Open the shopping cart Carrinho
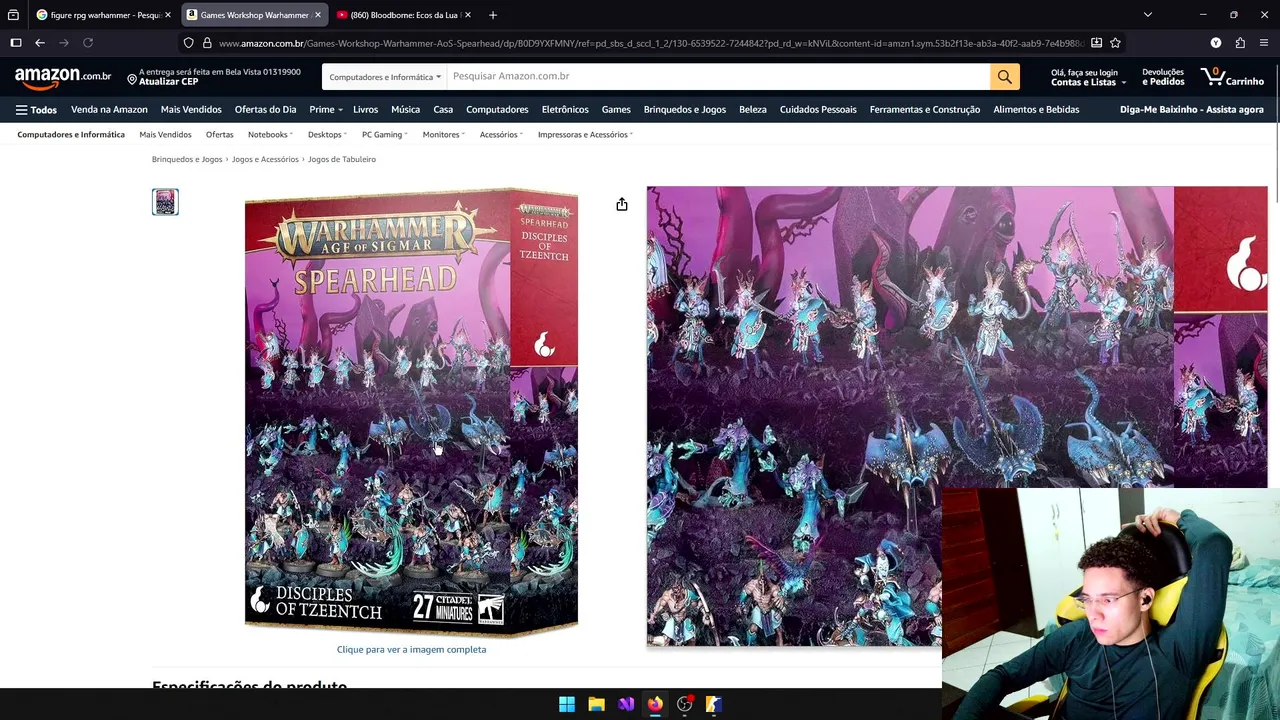This screenshot has height=720, width=1280. point(1232,77)
